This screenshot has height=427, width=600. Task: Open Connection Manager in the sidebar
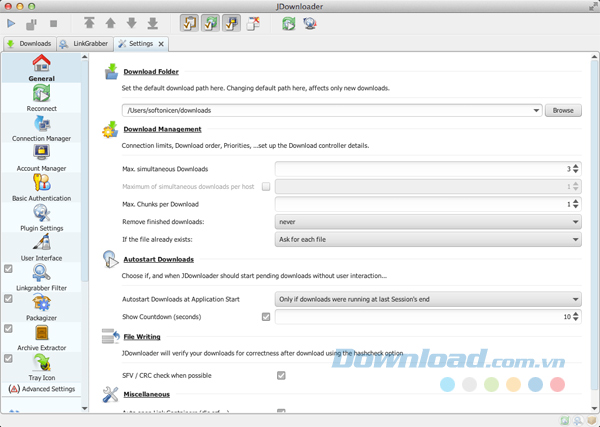[x=41, y=128]
